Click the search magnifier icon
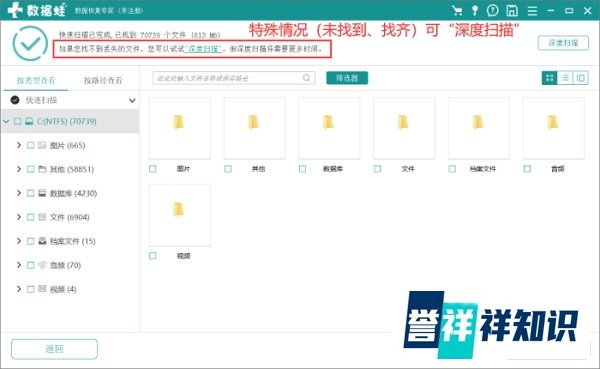The image size is (600, 369). pyautogui.click(x=307, y=78)
